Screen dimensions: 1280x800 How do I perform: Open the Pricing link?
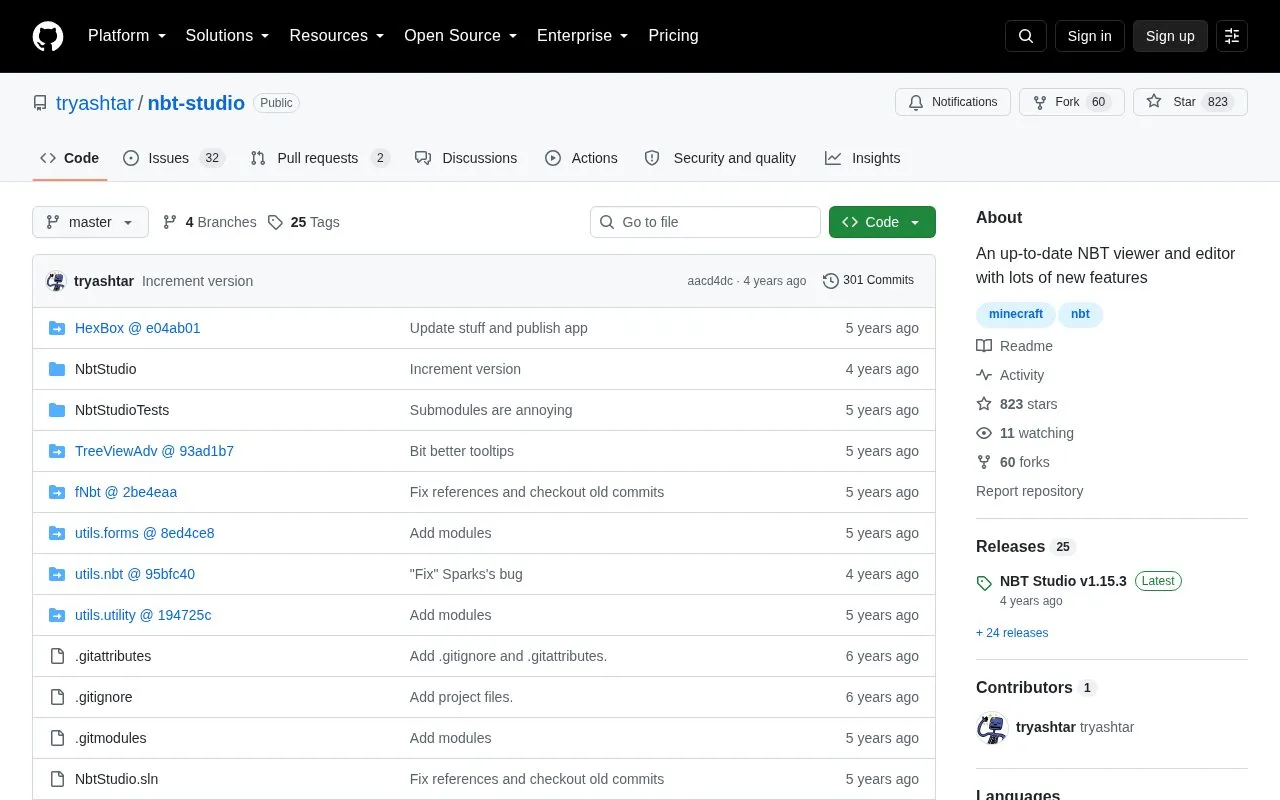673,36
